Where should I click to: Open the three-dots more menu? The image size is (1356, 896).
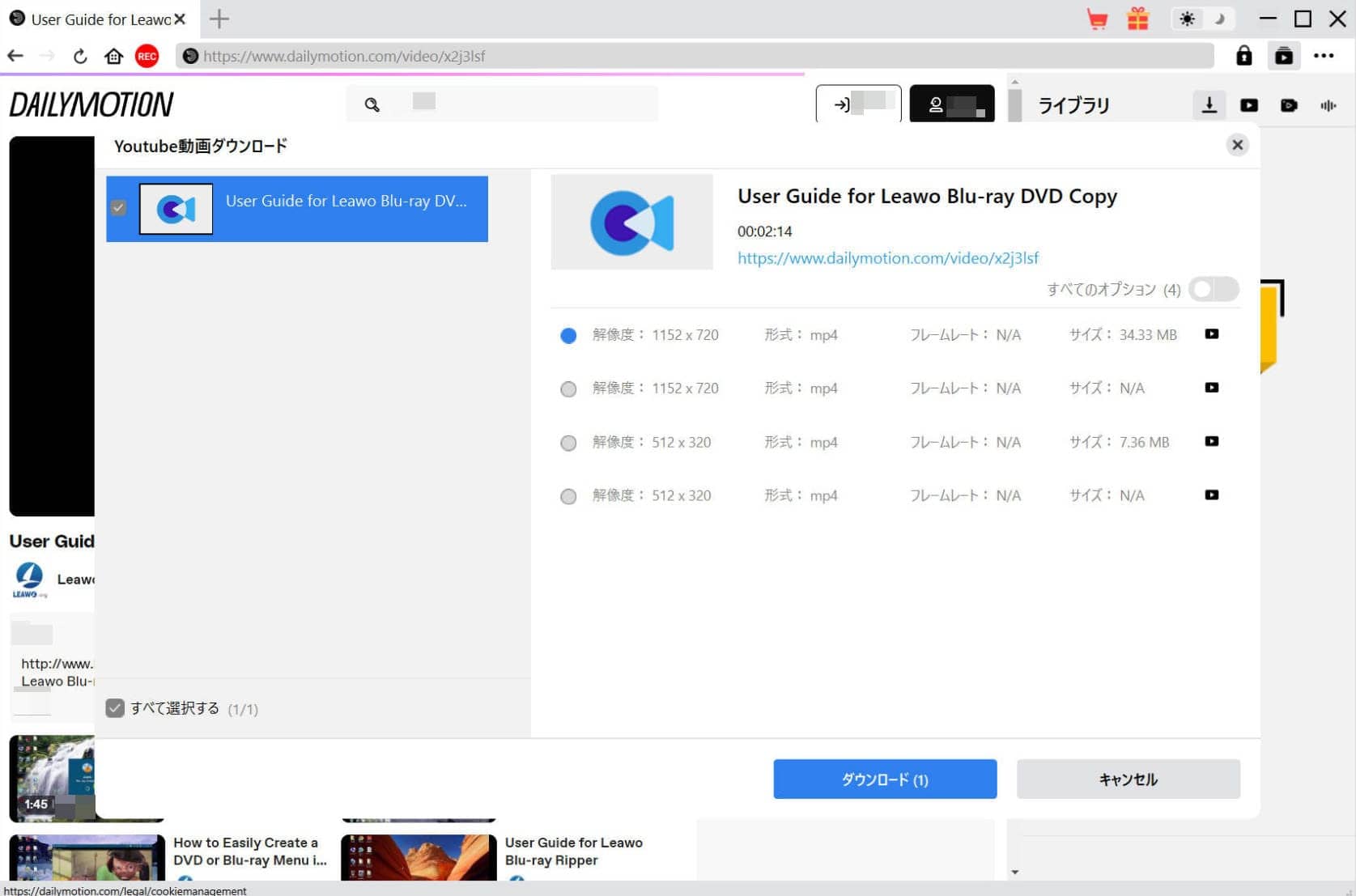tap(1324, 56)
